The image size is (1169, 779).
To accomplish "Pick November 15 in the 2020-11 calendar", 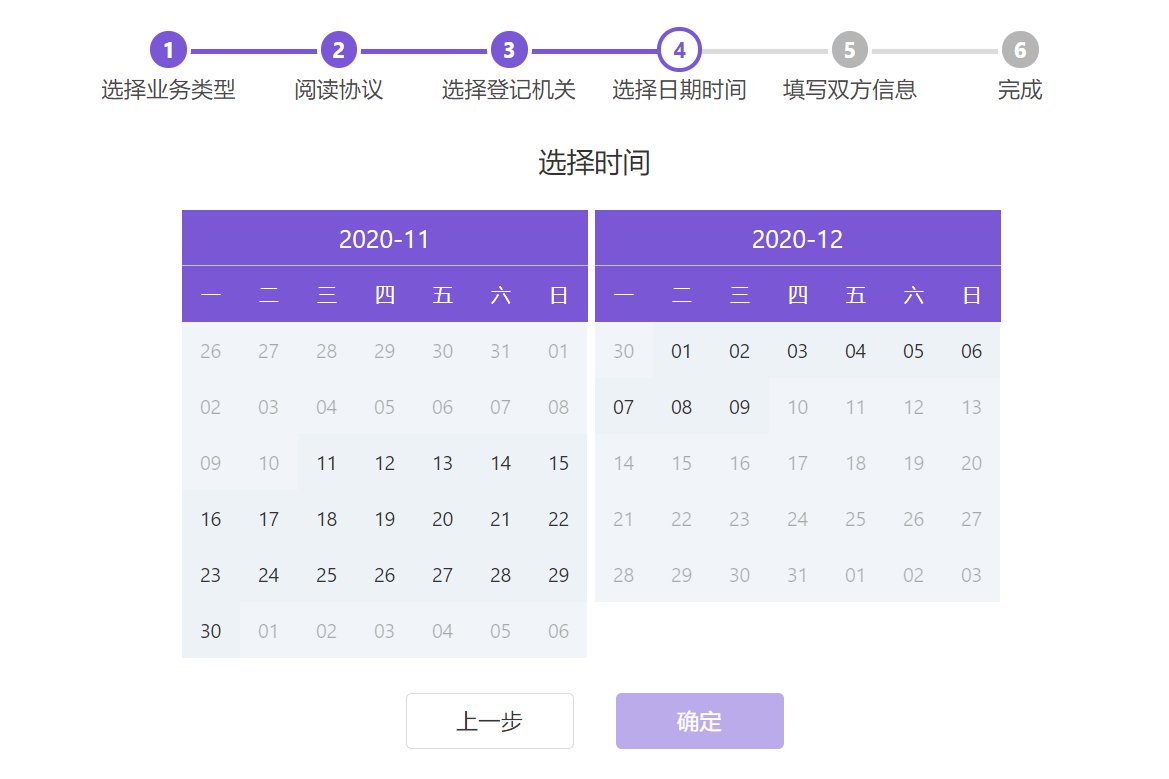I will [x=558, y=463].
